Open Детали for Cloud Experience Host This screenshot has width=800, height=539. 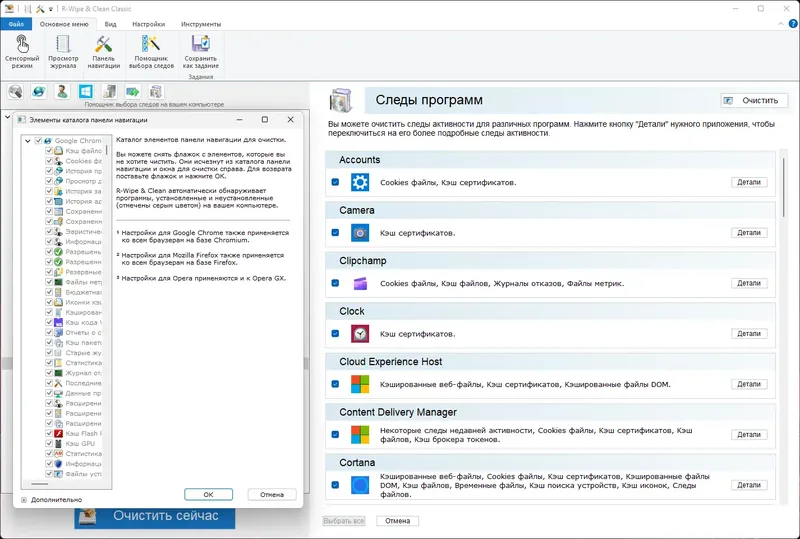tap(749, 384)
